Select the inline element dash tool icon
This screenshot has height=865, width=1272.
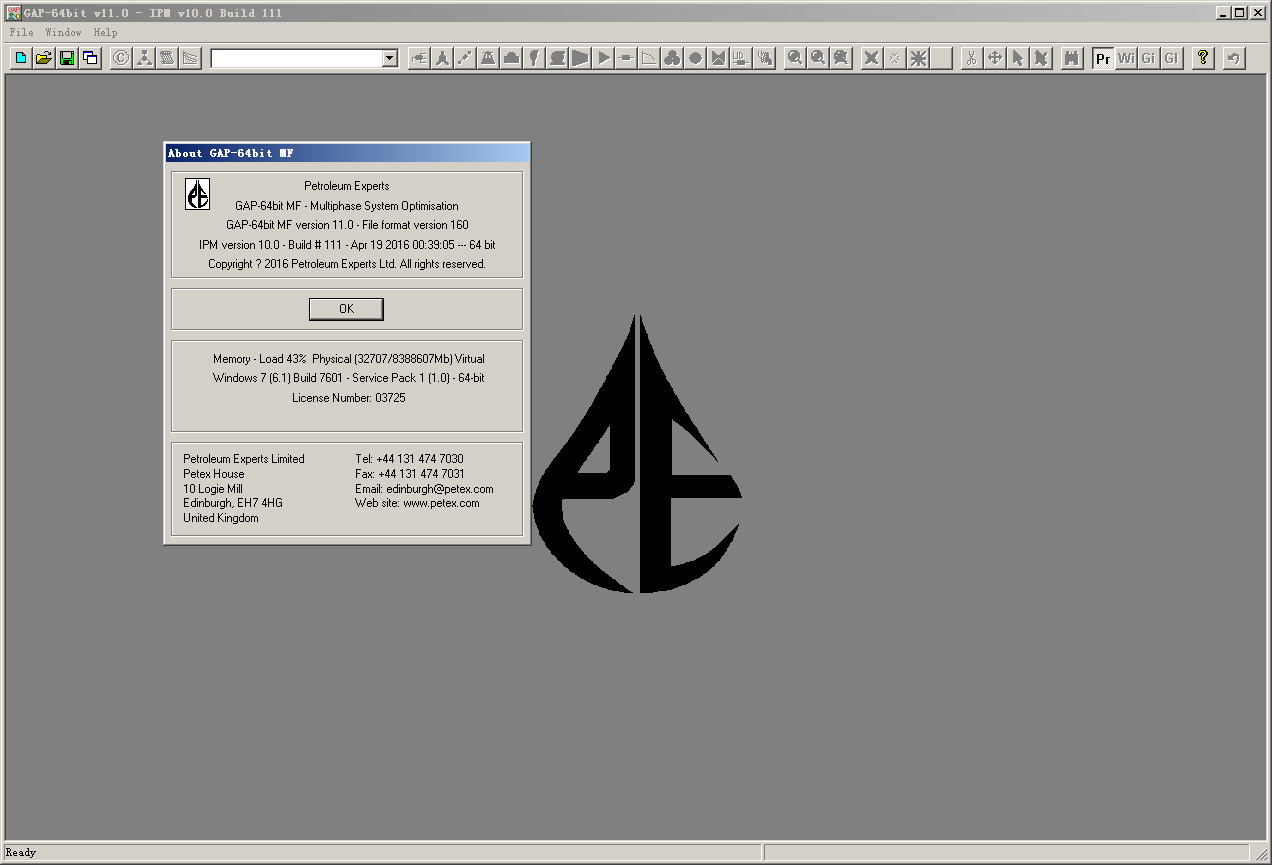626,58
